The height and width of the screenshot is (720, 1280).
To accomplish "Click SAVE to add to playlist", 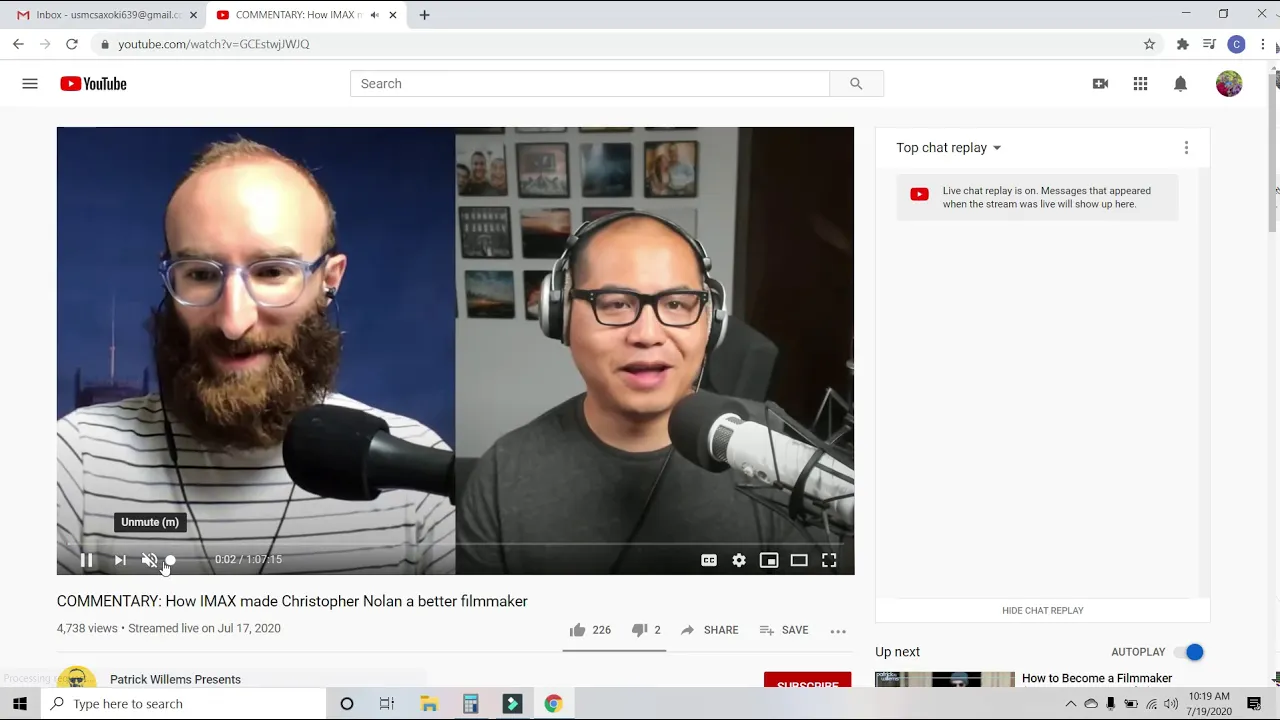I will (784, 630).
